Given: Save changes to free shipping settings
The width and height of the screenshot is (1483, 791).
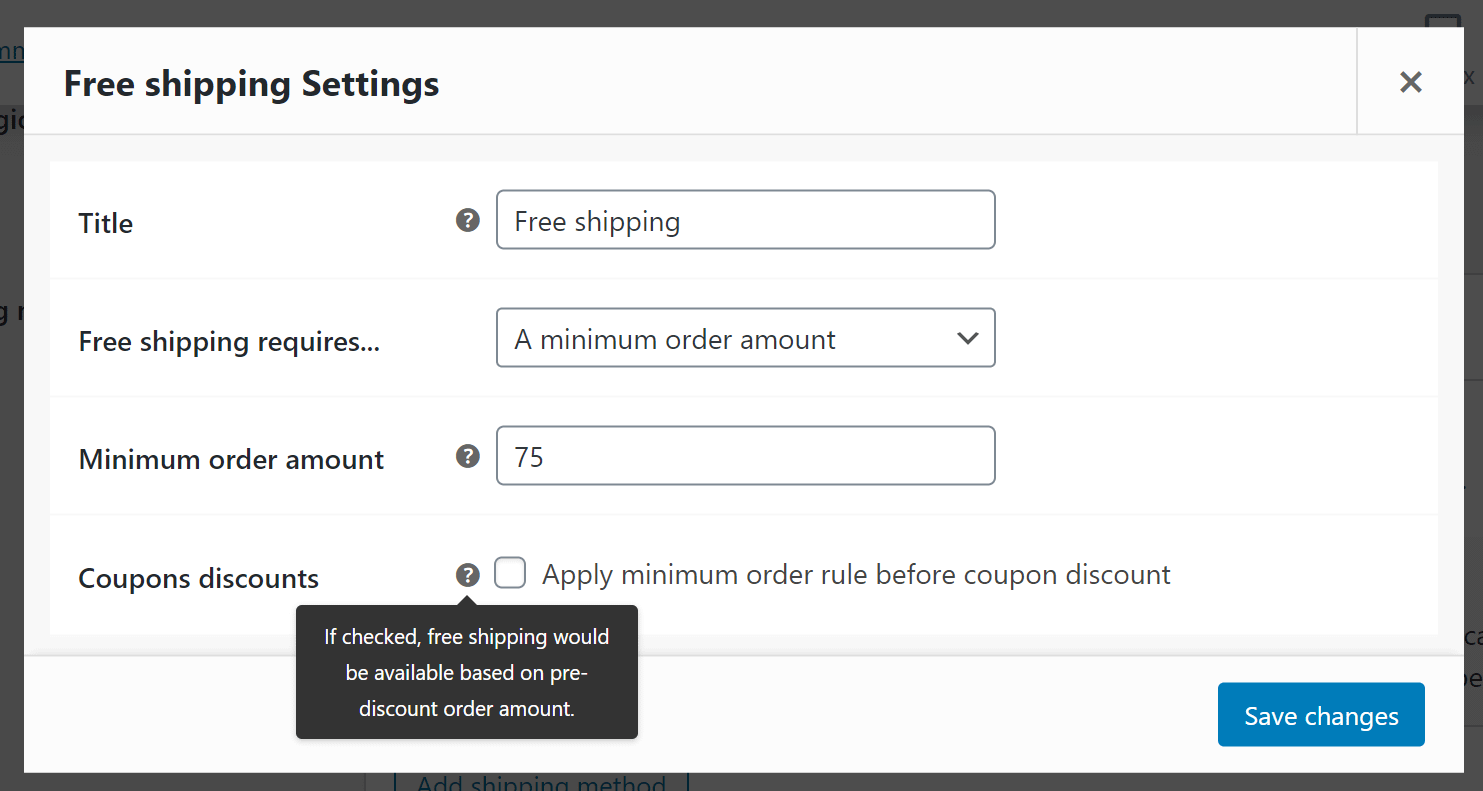Looking at the screenshot, I should pyautogui.click(x=1321, y=715).
